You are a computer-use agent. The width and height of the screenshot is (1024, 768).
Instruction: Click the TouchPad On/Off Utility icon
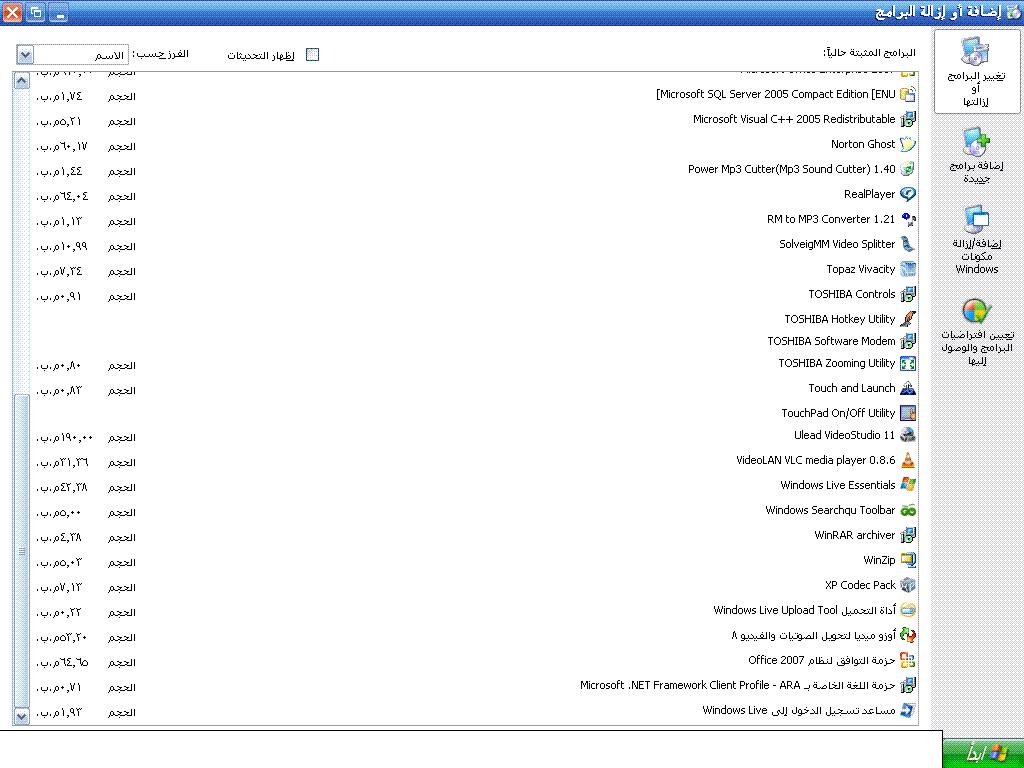tap(908, 413)
